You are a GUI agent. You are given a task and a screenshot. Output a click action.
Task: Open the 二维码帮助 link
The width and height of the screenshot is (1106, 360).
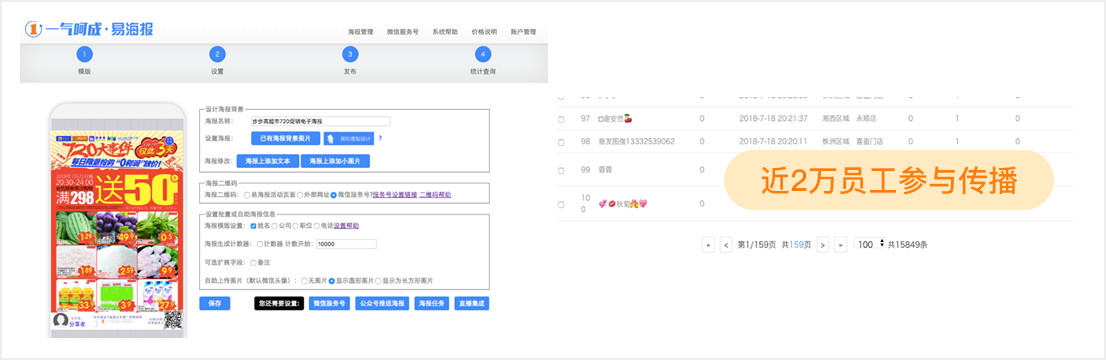point(435,195)
